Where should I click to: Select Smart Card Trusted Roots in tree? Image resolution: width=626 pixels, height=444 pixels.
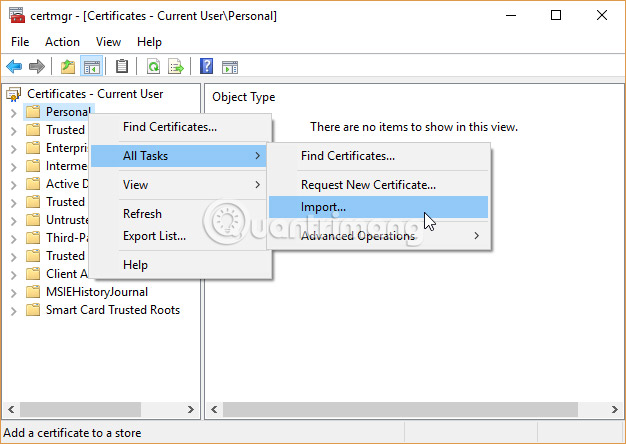[x=113, y=310]
